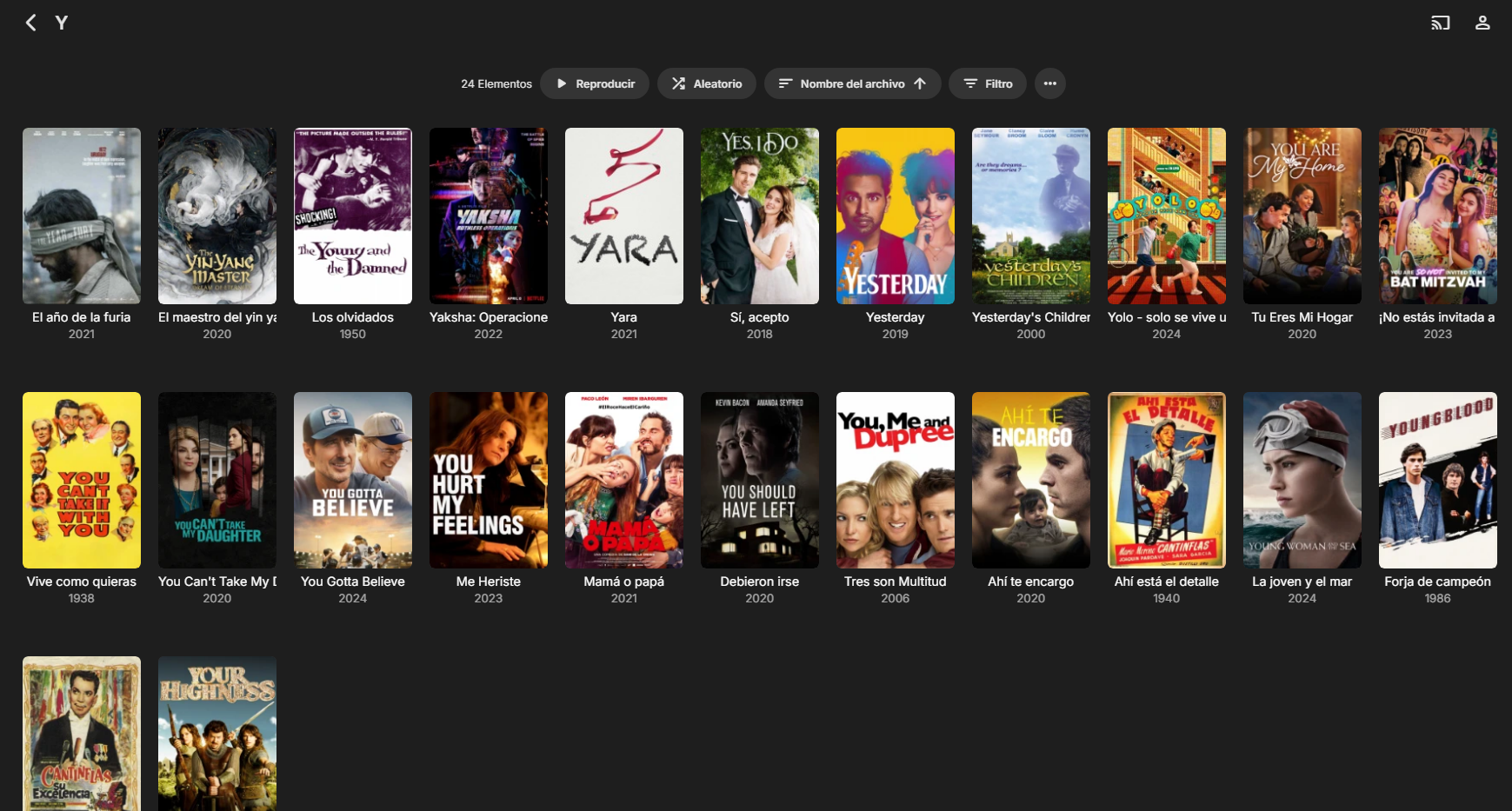1512x811 pixels.
Task: Open the Nombre del archivo sort dropdown
Action: point(852,83)
